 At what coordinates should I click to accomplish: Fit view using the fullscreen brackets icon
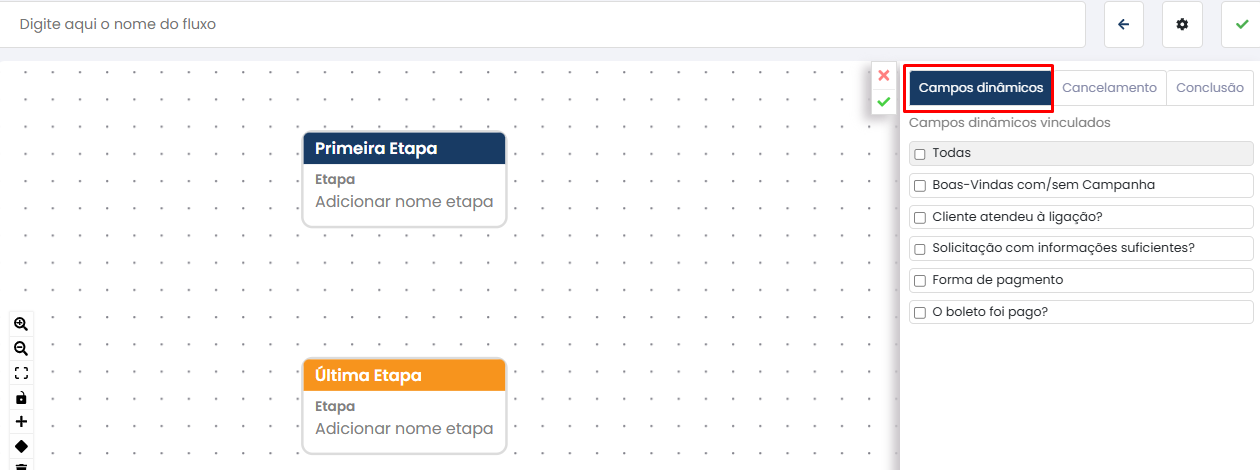point(21,373)
